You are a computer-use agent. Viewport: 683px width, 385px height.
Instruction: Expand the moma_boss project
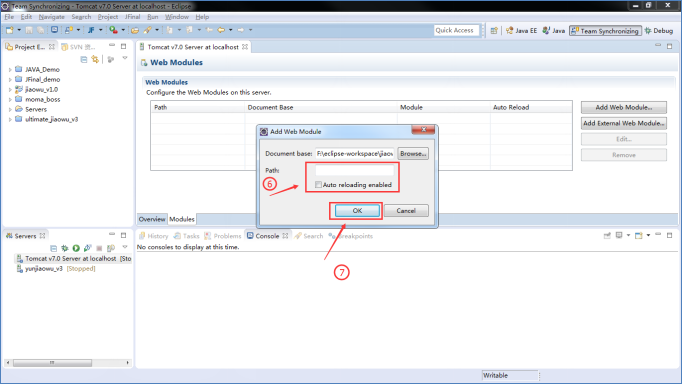coord(10,100)
